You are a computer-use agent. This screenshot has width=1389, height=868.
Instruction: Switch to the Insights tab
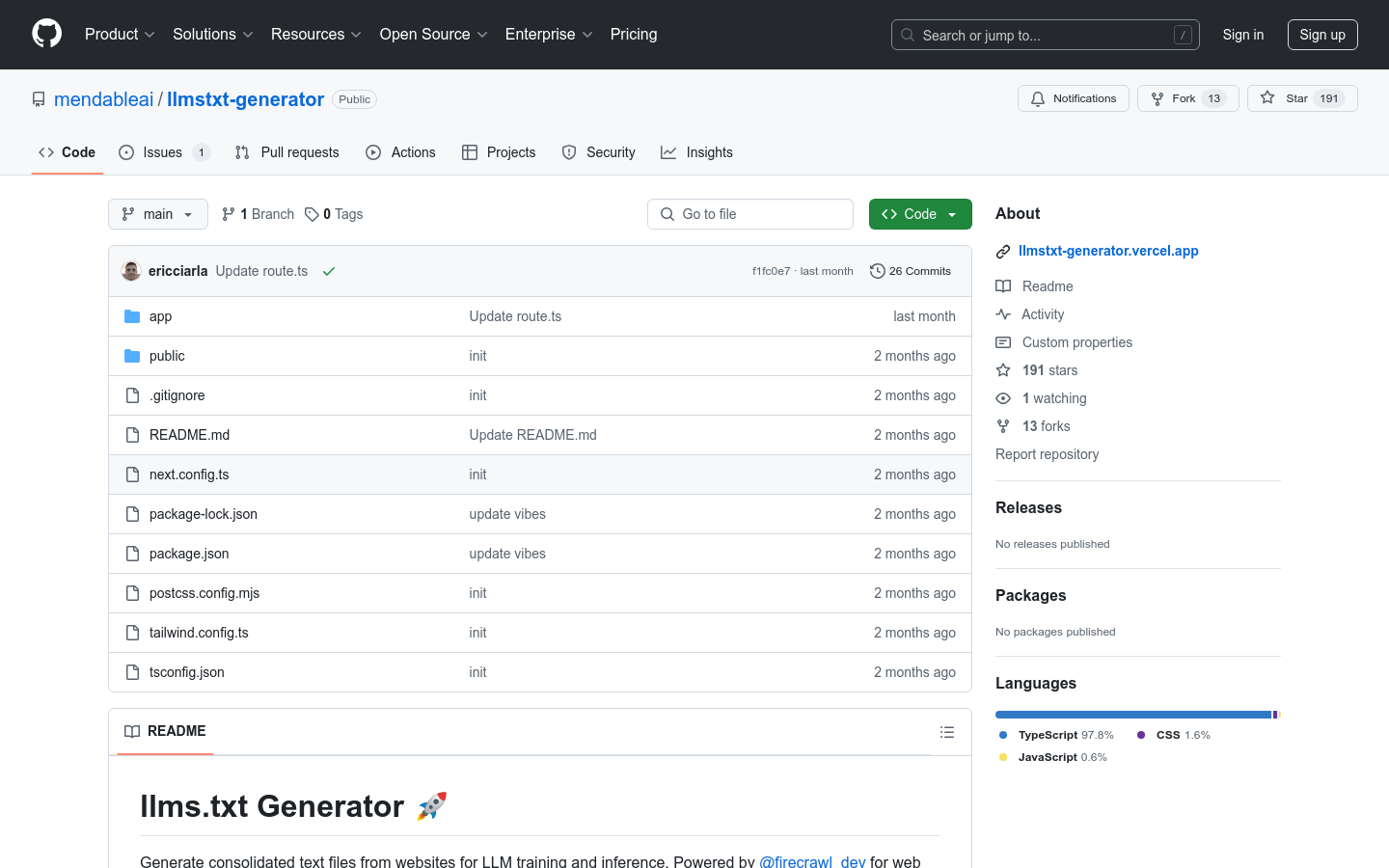[696, 152]
